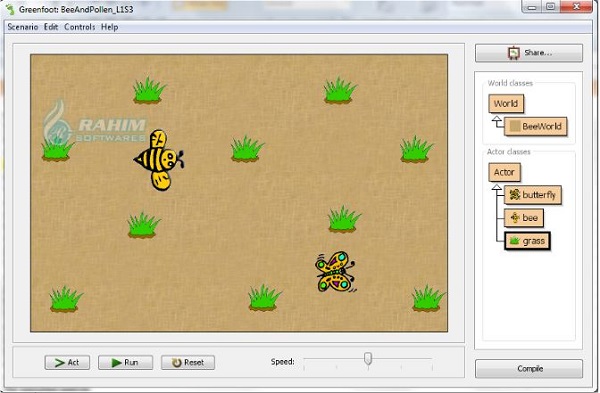This screenshot has width=600, height=393.
Task: Select the grass actor class
Action: coord(527,241)
